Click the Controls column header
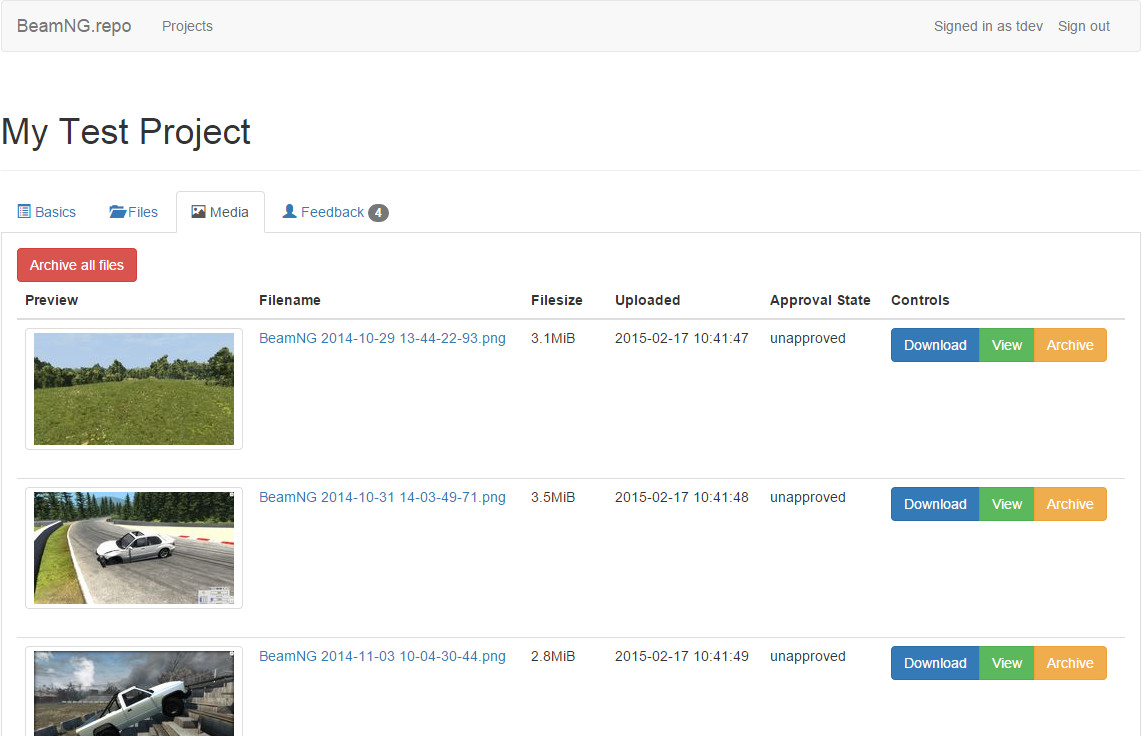This screenshot has height=736, width=1142. click(921, 300)
